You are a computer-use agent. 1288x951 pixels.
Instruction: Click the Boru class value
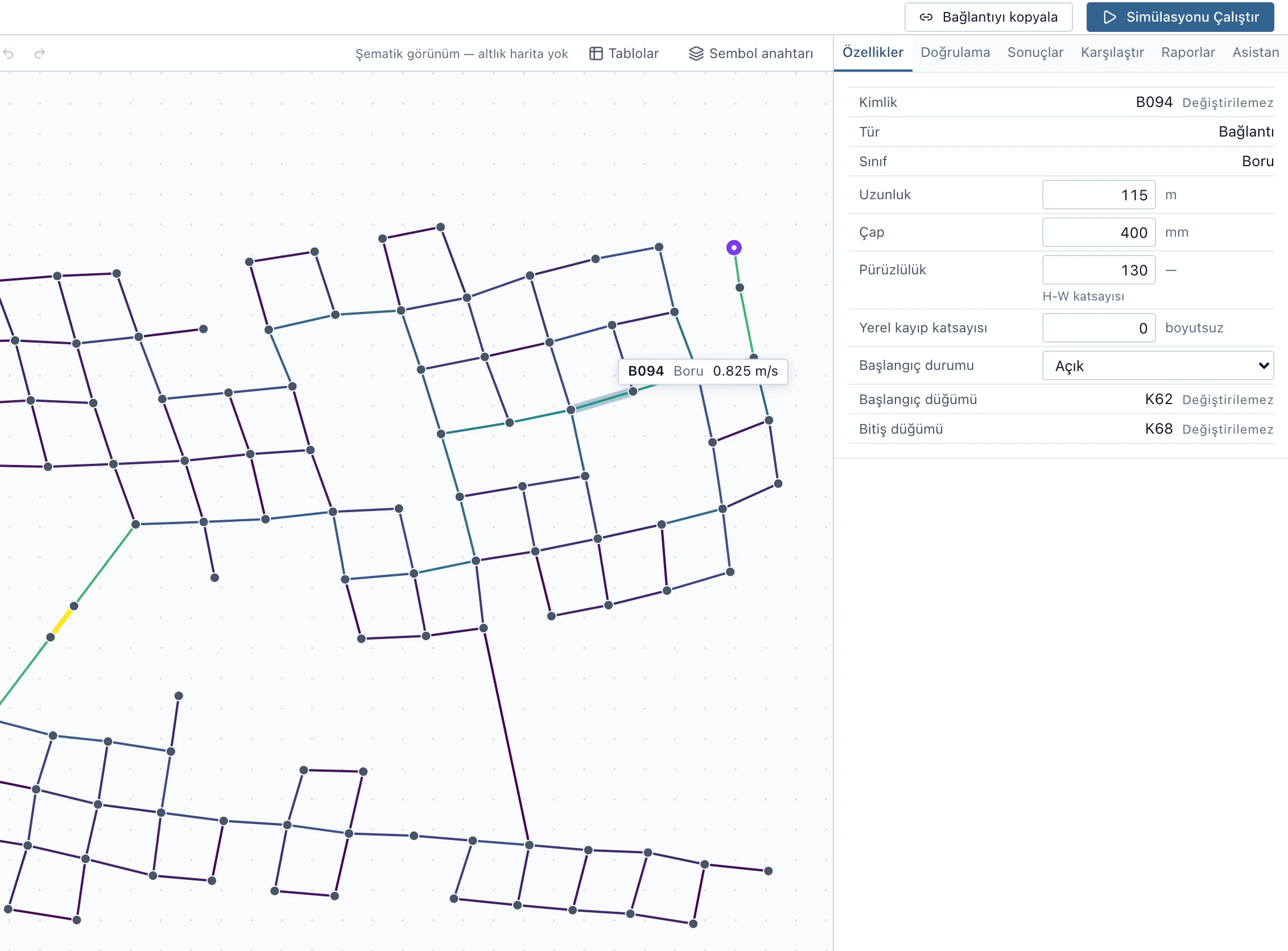click(1257, 161)
